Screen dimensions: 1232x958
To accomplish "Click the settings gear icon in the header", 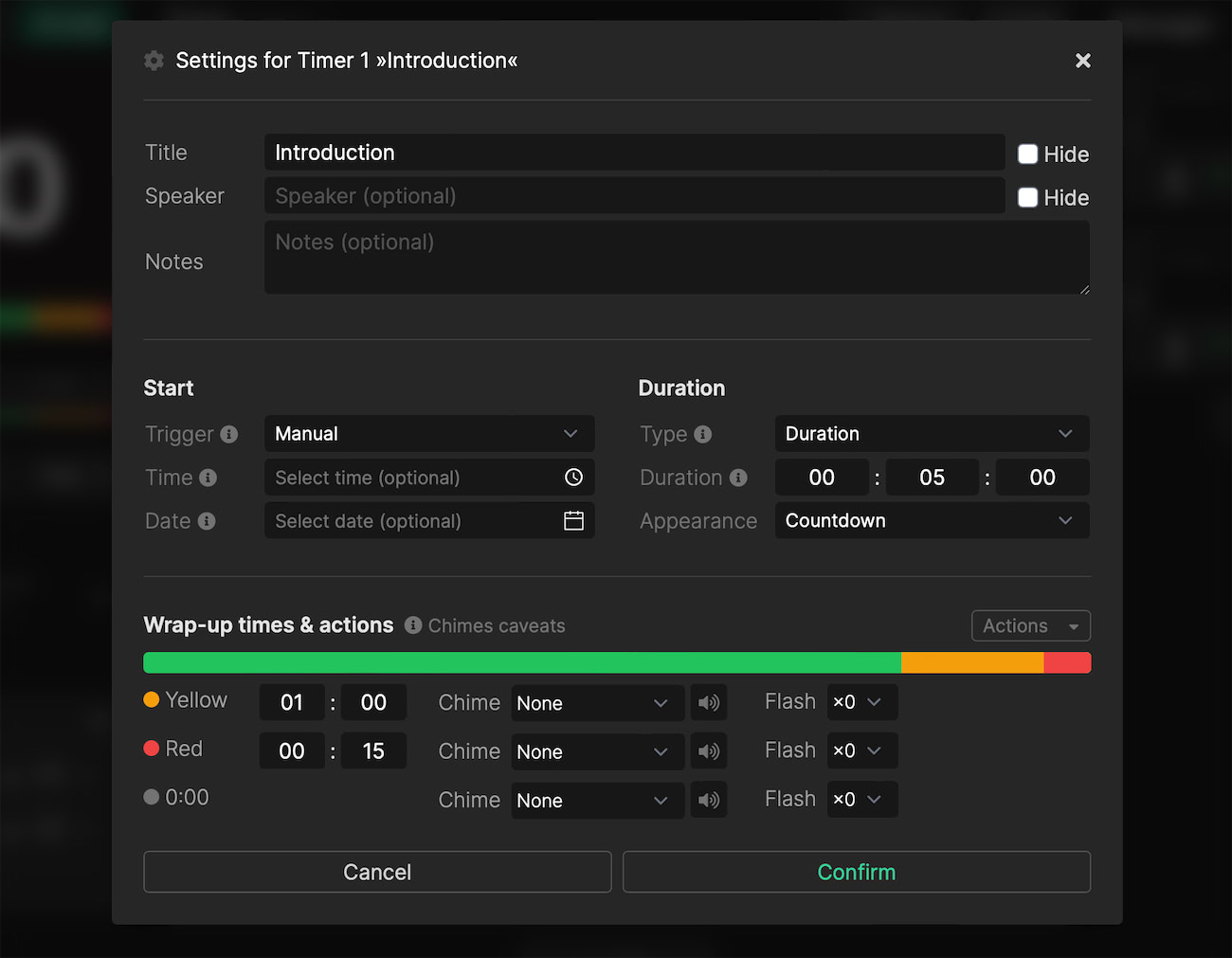I will [154, 60].
